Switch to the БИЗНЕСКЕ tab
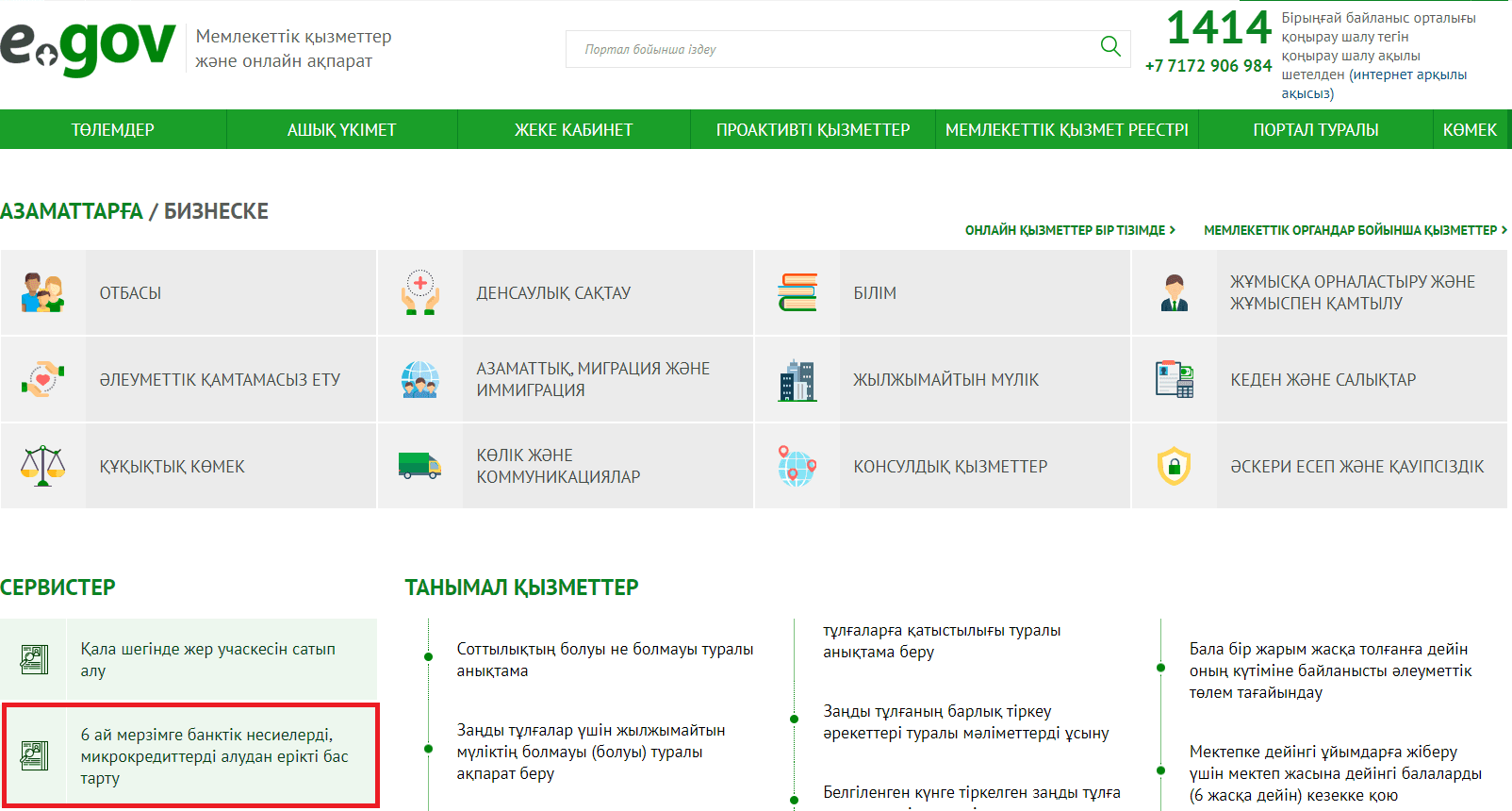The height and width of the screenshot is (811, 1512). tap(217, 211)
